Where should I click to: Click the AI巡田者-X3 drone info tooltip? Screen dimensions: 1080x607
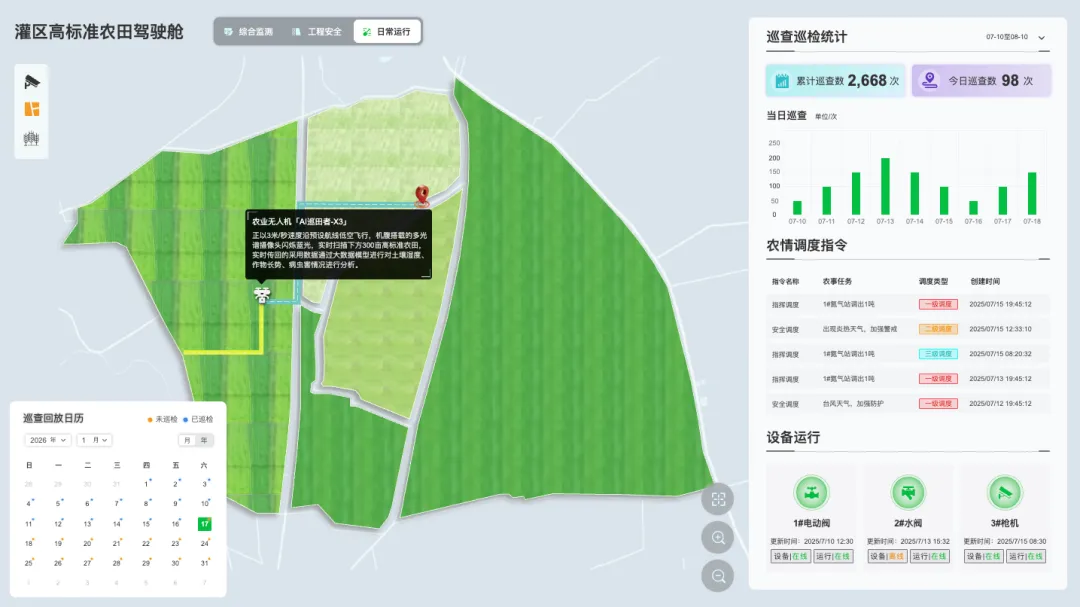(x=339, y=244)
